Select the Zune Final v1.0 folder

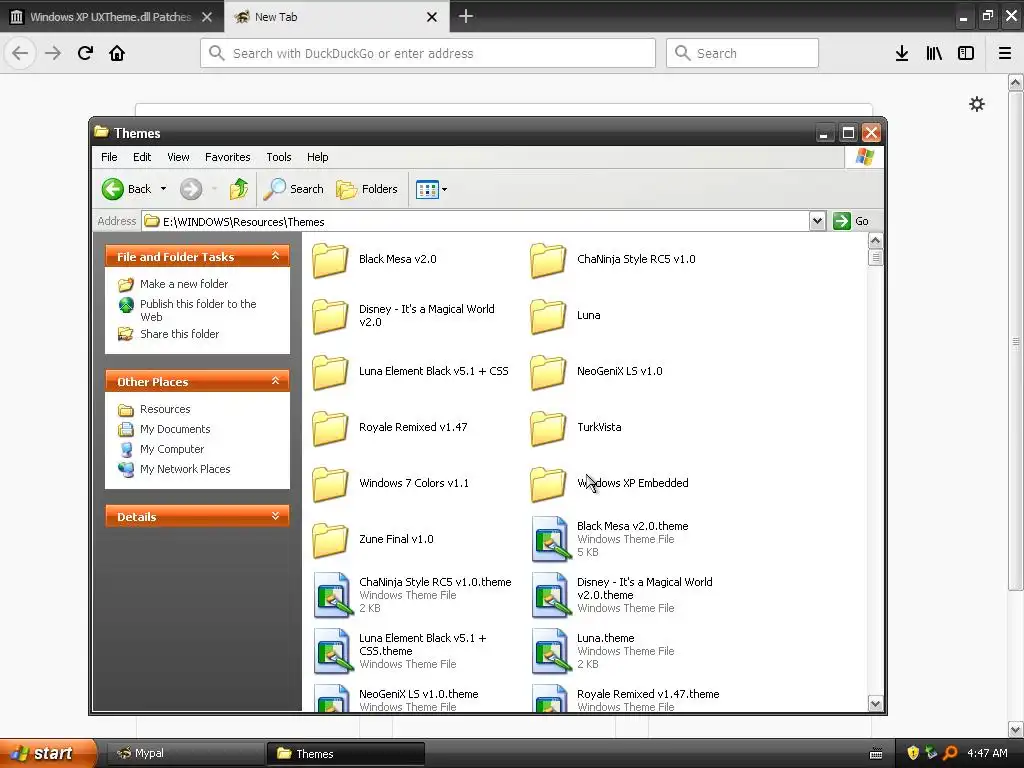tap(373, 539)
